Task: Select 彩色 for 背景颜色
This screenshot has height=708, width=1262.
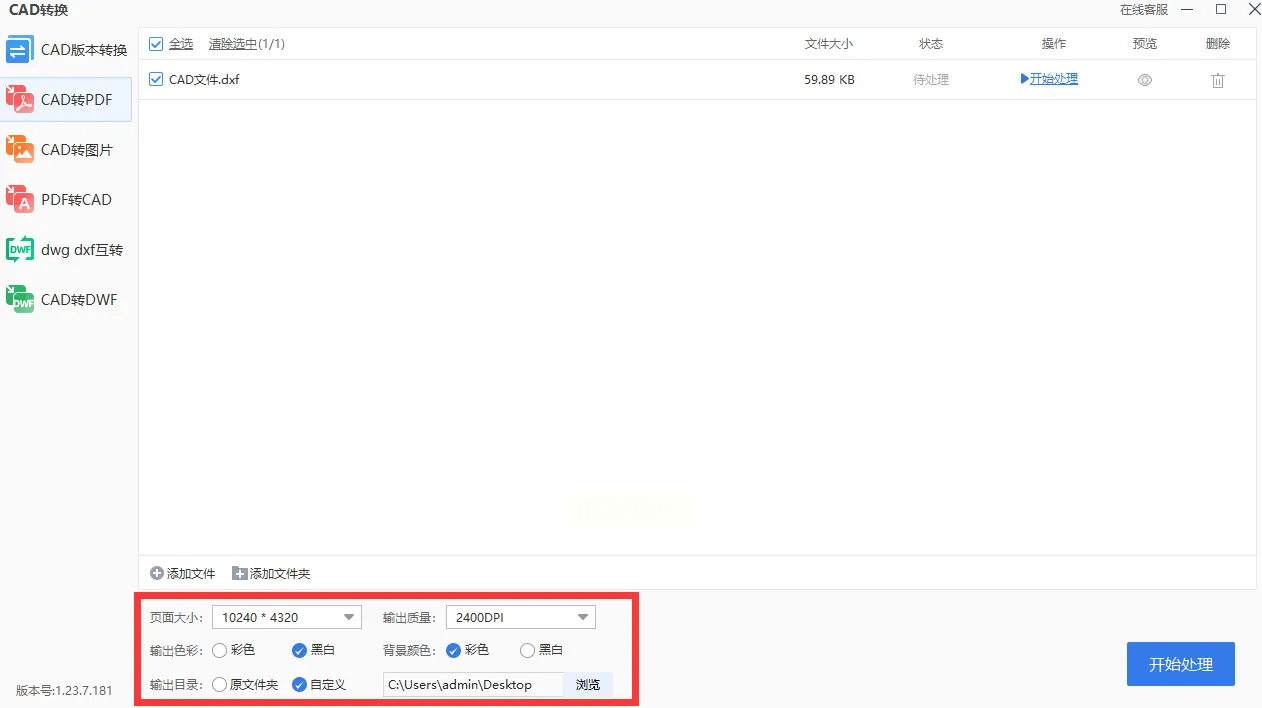Action: (x=453, y=651)
